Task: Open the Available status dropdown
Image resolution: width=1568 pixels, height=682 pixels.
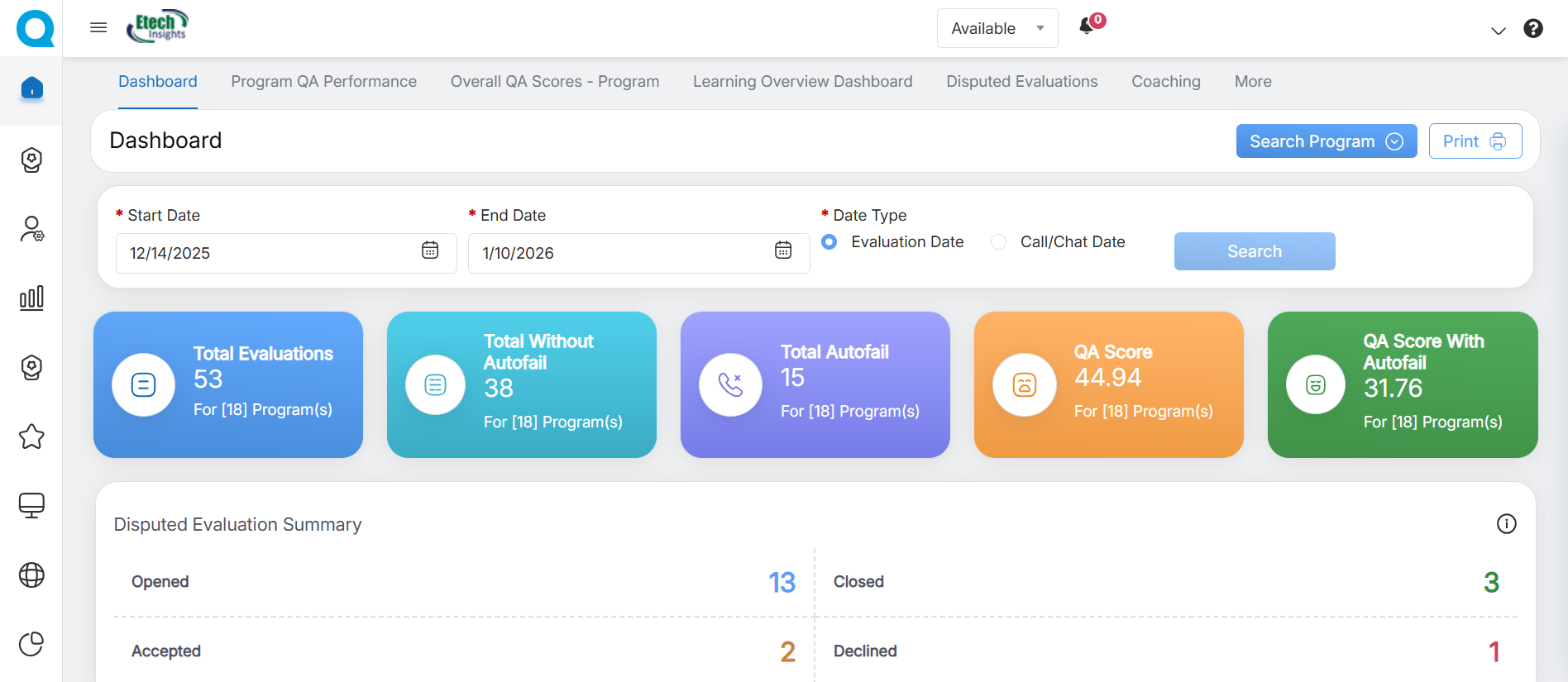Action: click(997, 28)
